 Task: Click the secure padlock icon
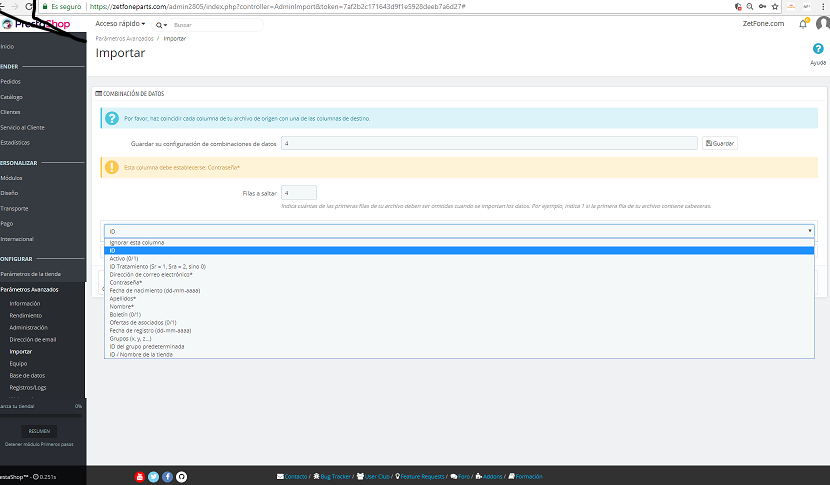click(x=45, y=7)
